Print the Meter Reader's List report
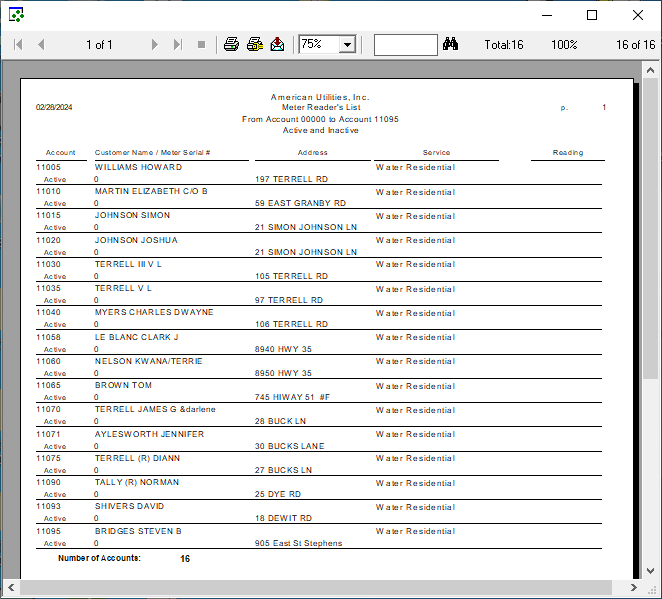 pyautogui.click(x=231, y=44)
